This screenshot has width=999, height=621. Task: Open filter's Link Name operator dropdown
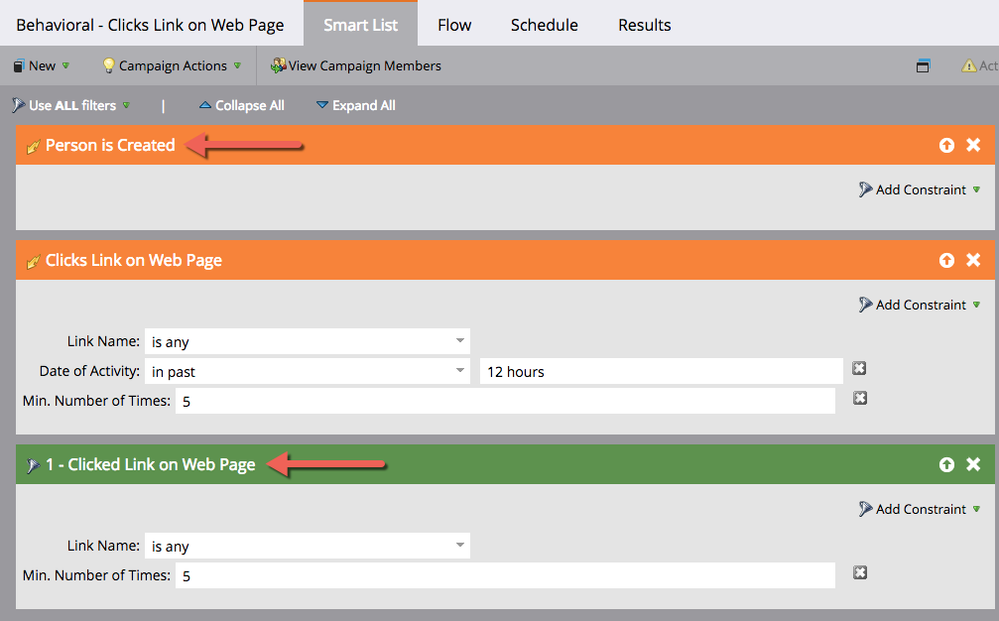coord(307,546)
